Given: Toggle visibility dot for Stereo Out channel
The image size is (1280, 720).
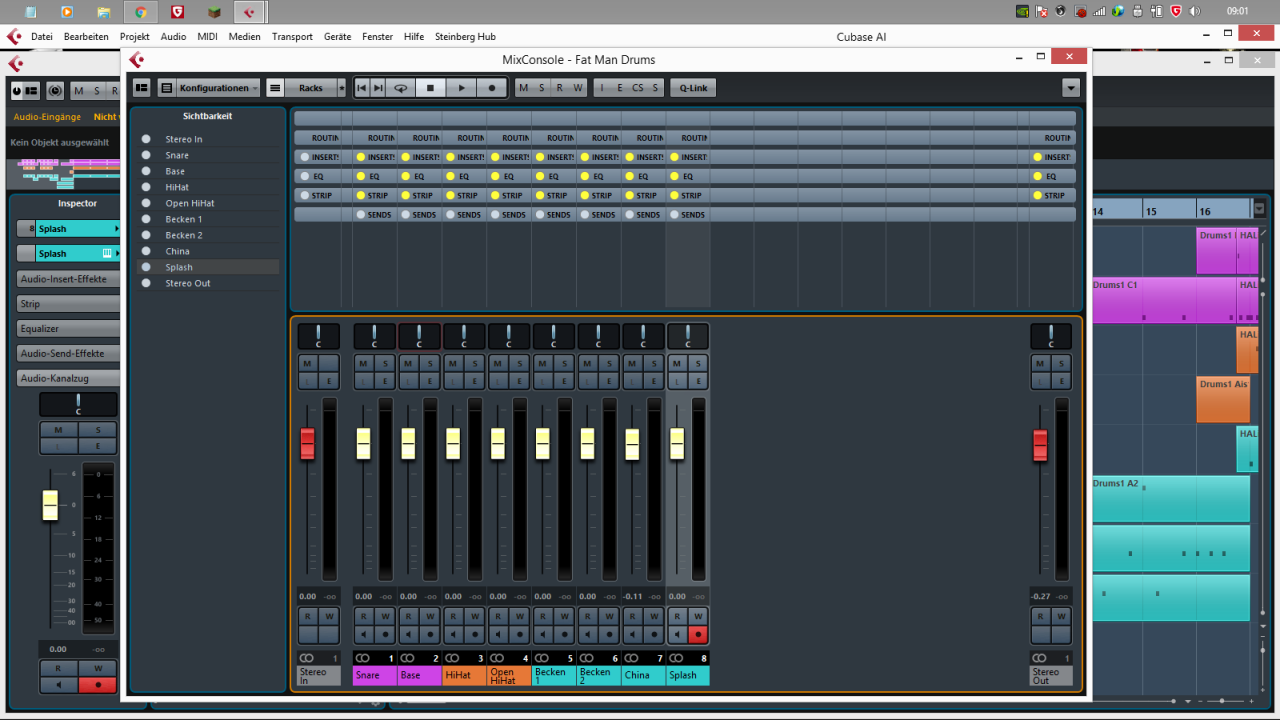Looking at the screenshot, I should [146, 283].
